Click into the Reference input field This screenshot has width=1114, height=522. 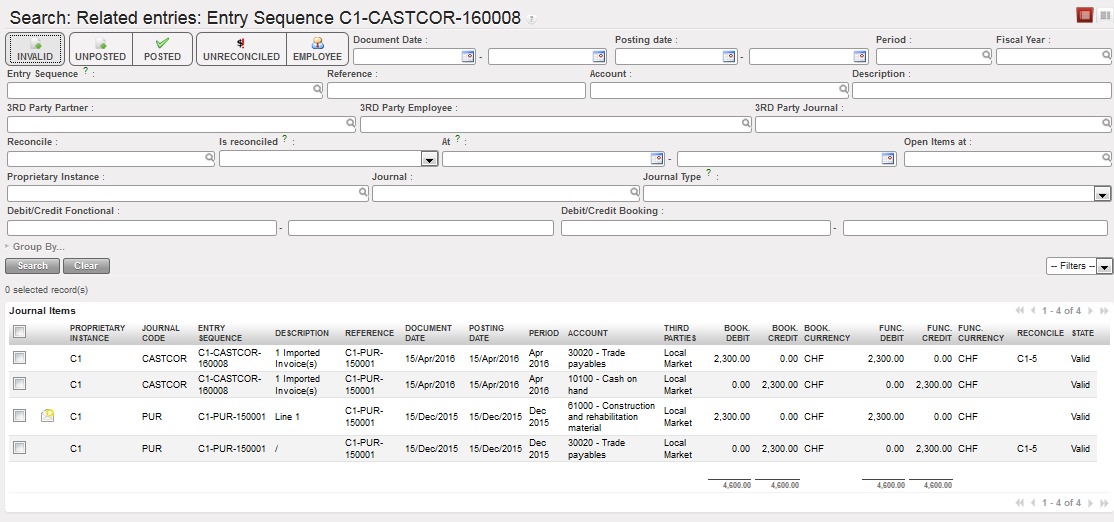456,91
